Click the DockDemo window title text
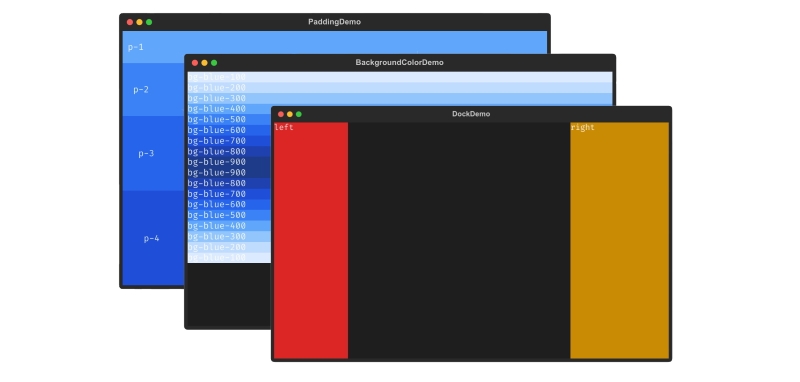800x382 pixels. tap(471, 114)
